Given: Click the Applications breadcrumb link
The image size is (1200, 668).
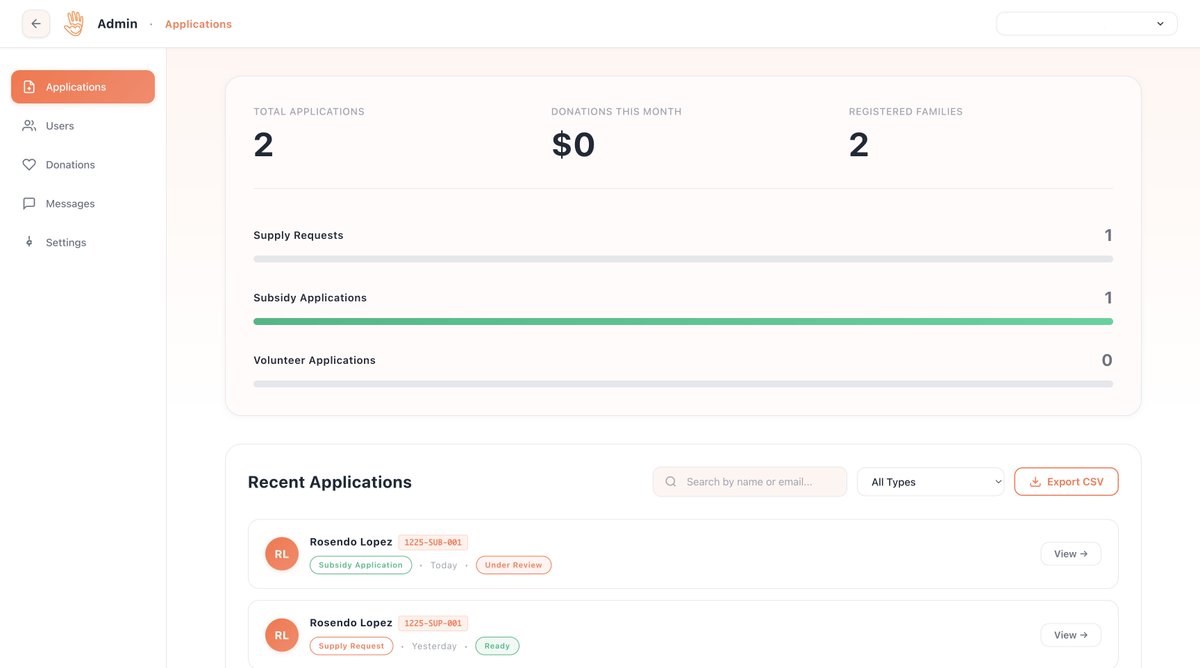Looking at the screenshot, I should click(x=198, y=24).
